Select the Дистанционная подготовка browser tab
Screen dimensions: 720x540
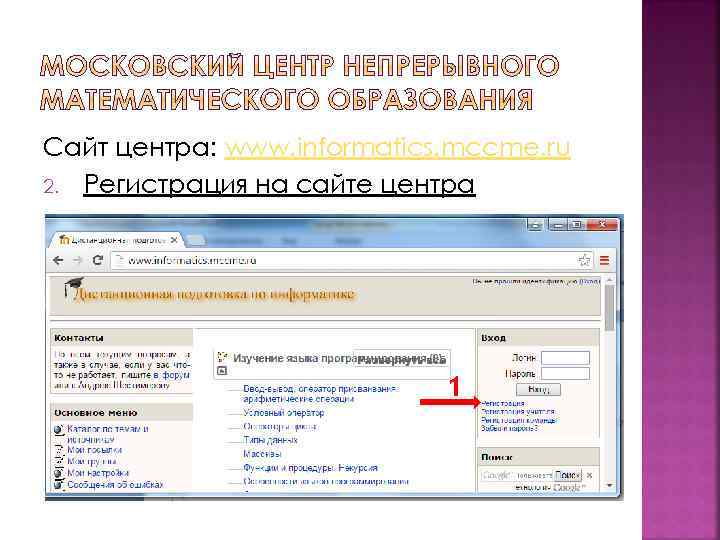(x=117, y=240)
